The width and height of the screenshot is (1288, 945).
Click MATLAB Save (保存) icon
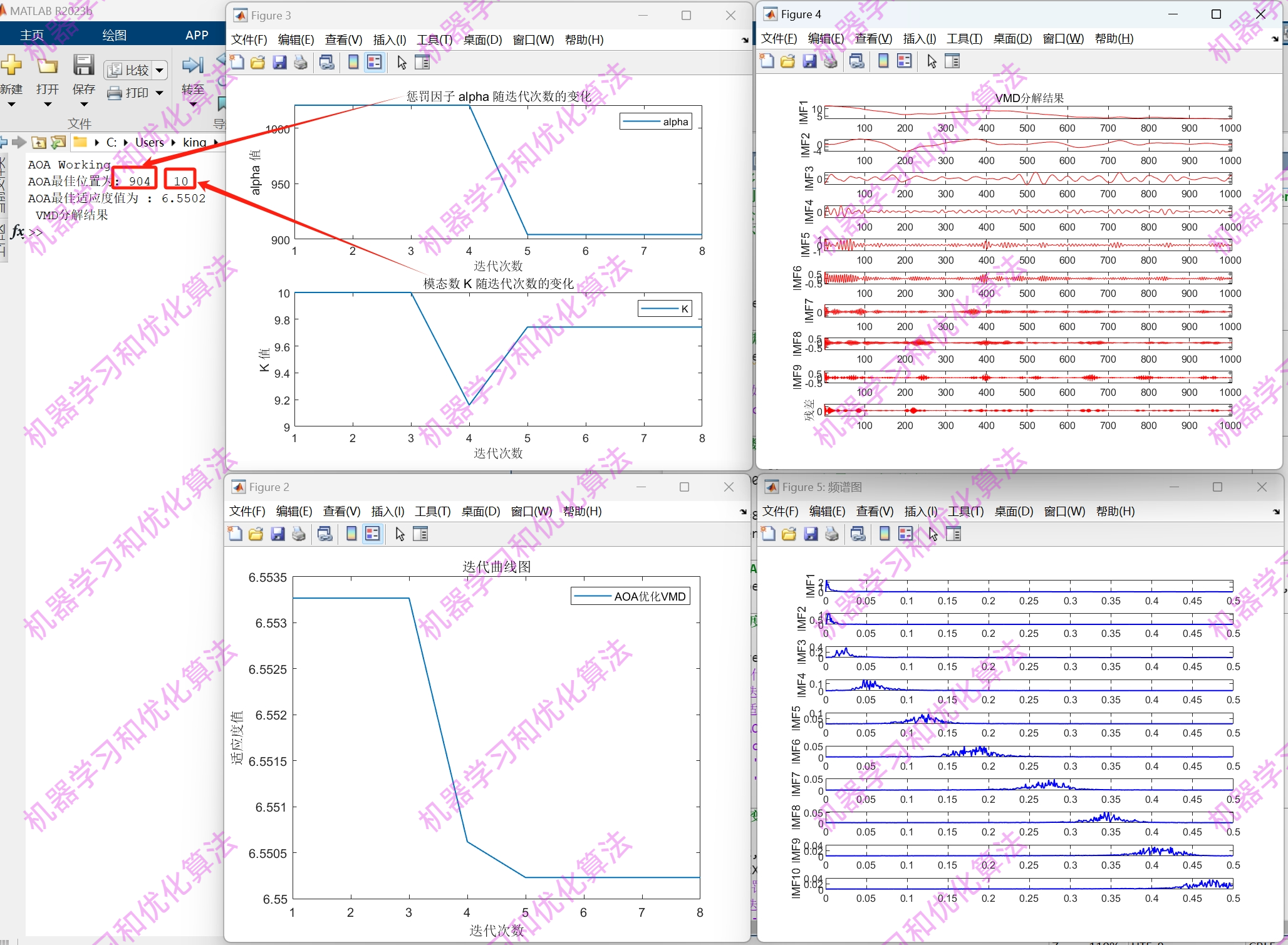[x=83, y=66]
